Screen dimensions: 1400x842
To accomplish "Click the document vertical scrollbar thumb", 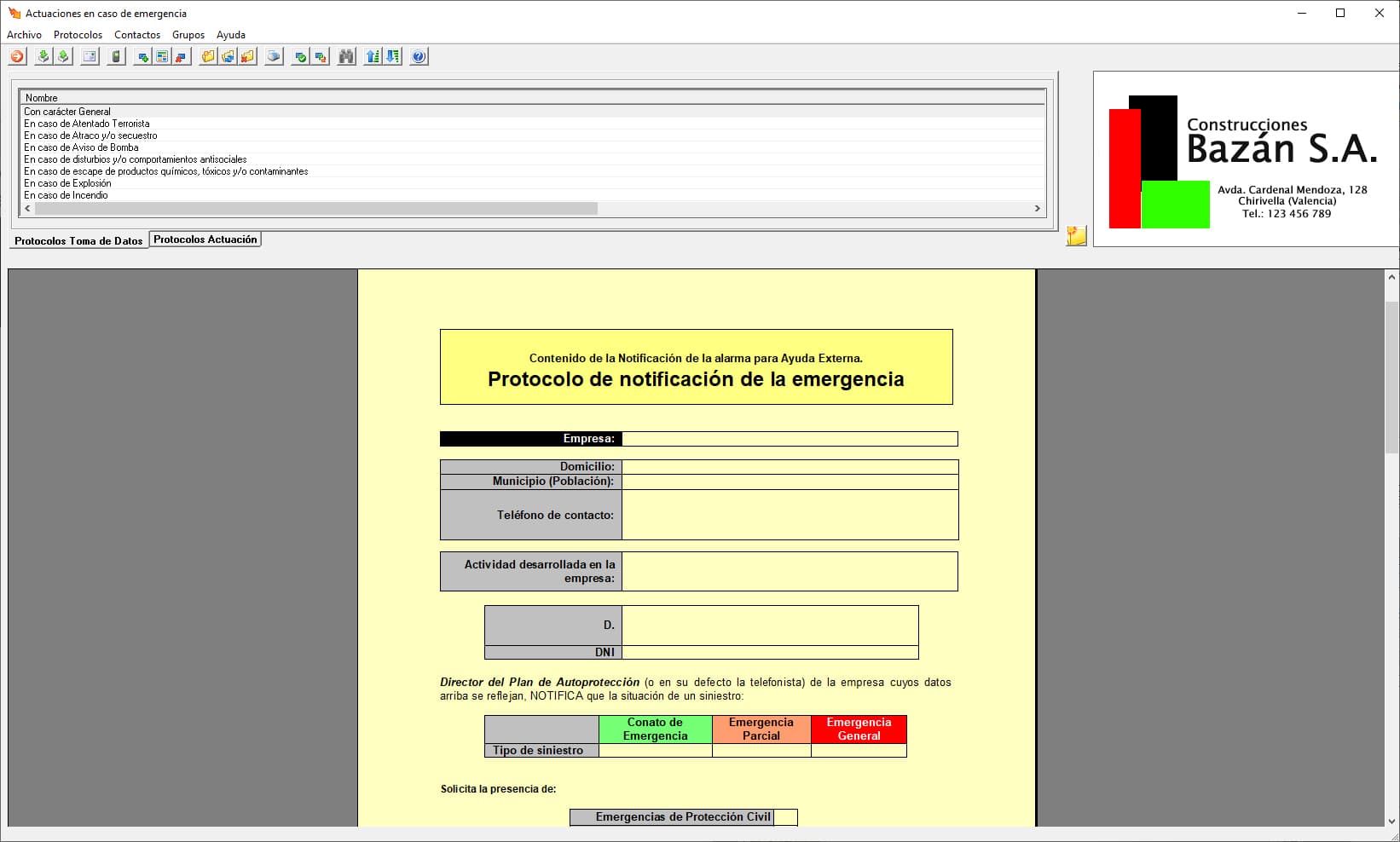I will point(1391,377).
